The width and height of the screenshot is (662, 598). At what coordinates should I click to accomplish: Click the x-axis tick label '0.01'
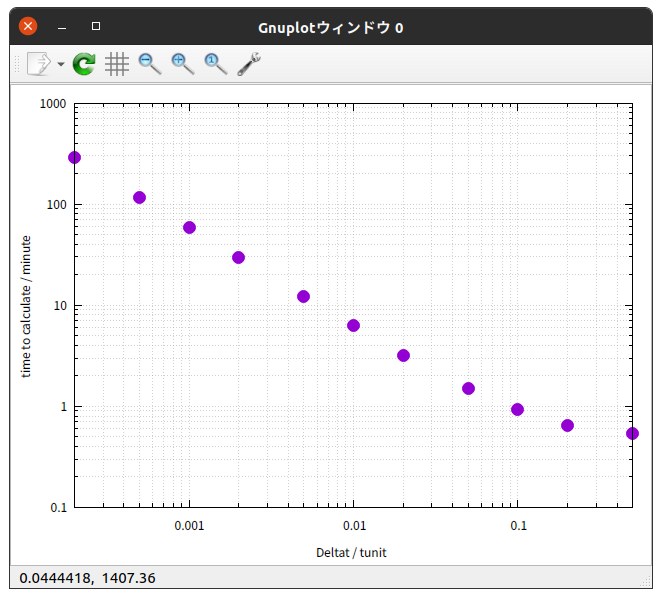(354, 526)
